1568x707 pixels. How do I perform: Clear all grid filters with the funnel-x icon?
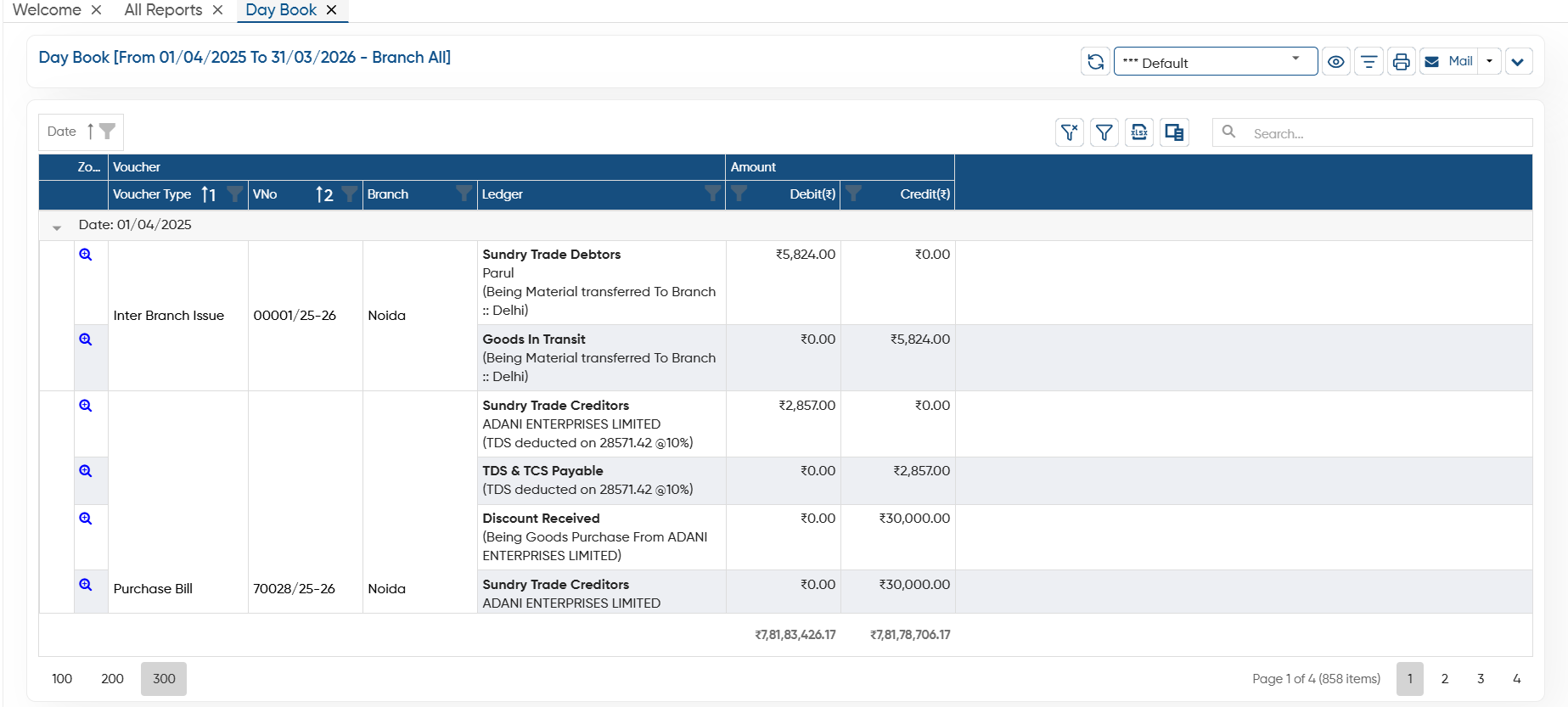point(1070,132)
